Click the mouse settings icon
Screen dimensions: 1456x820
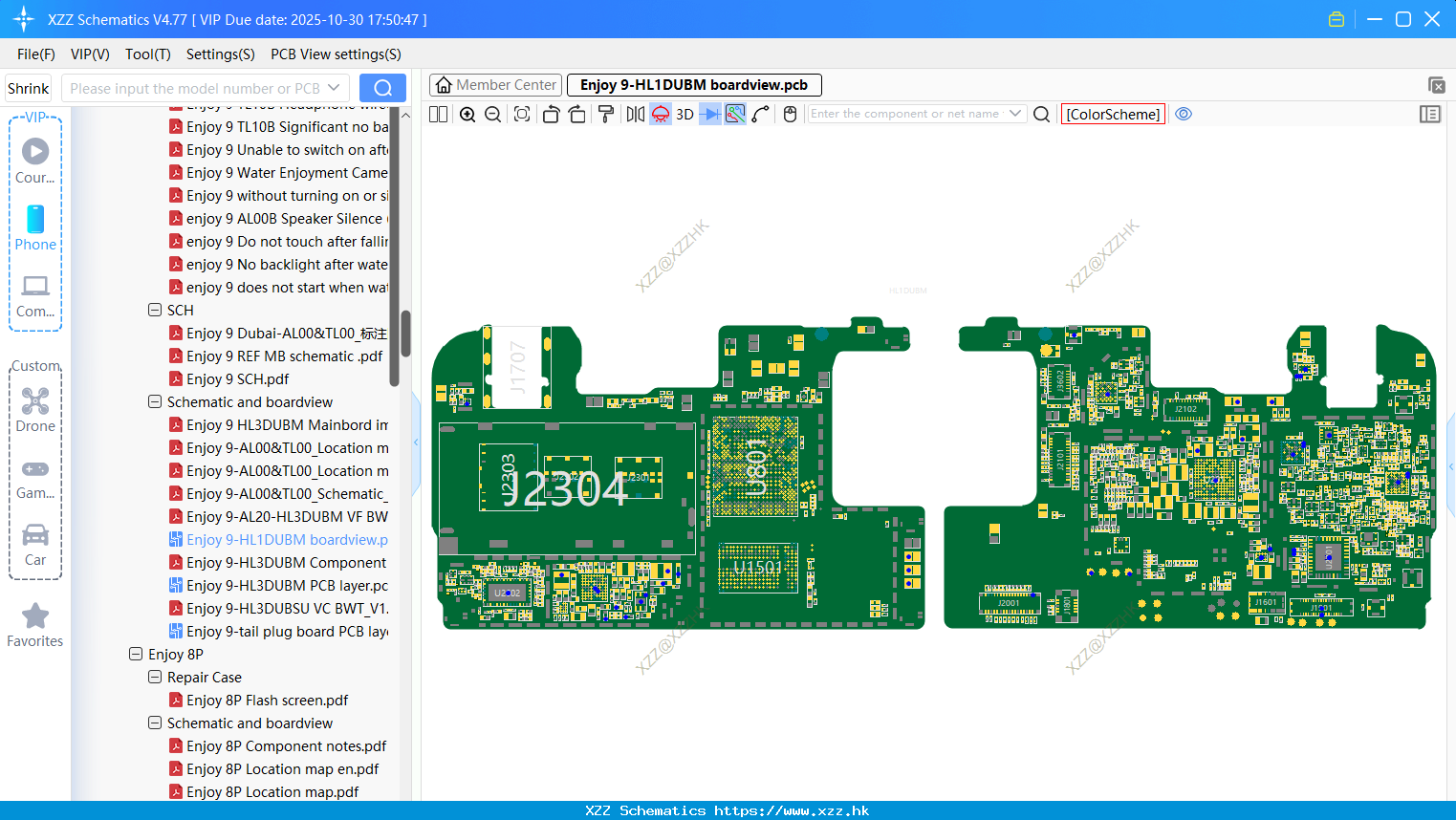tap(790, 115)
